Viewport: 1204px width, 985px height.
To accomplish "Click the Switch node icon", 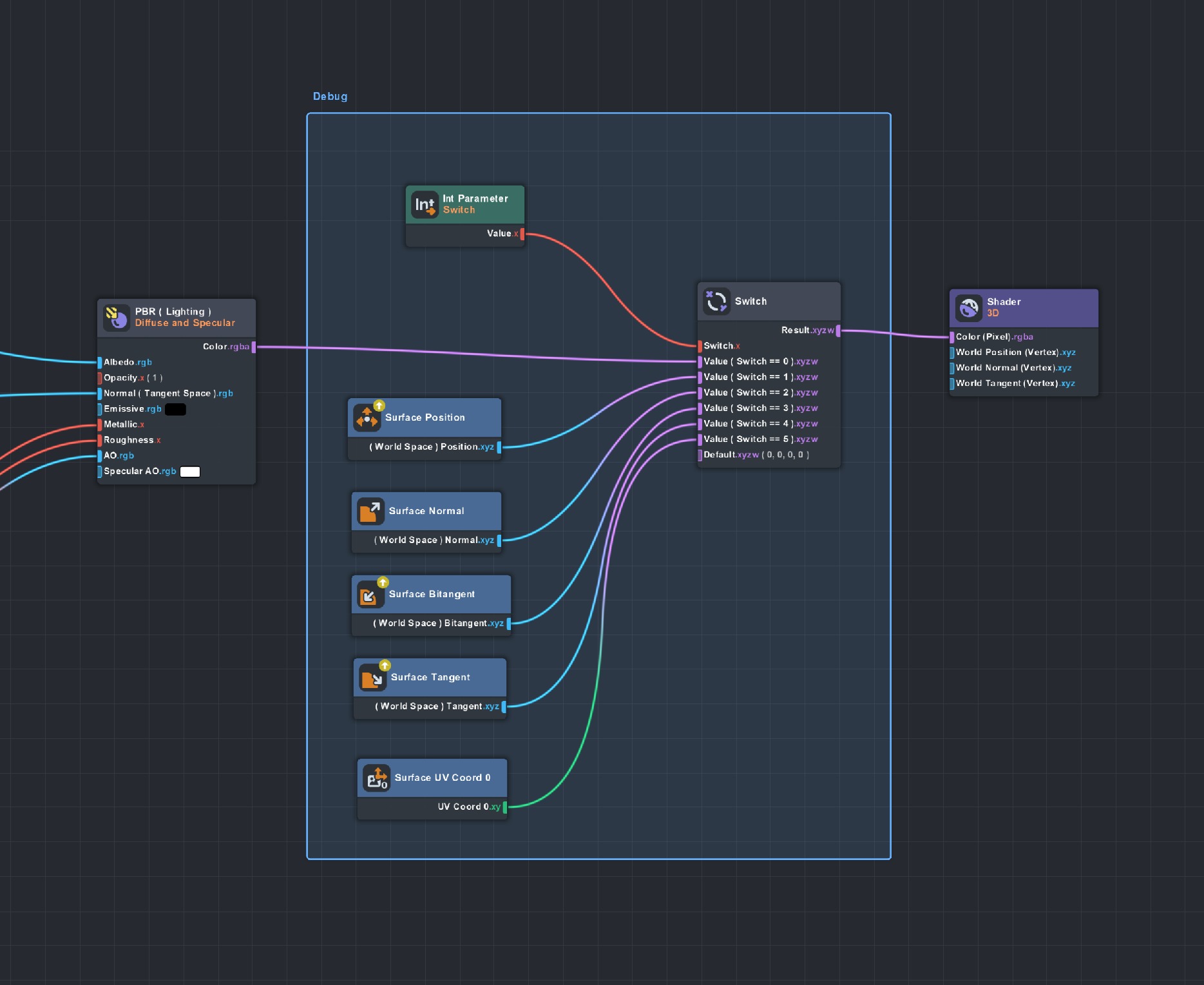I will pyautogui.click(x=716, y=301).
